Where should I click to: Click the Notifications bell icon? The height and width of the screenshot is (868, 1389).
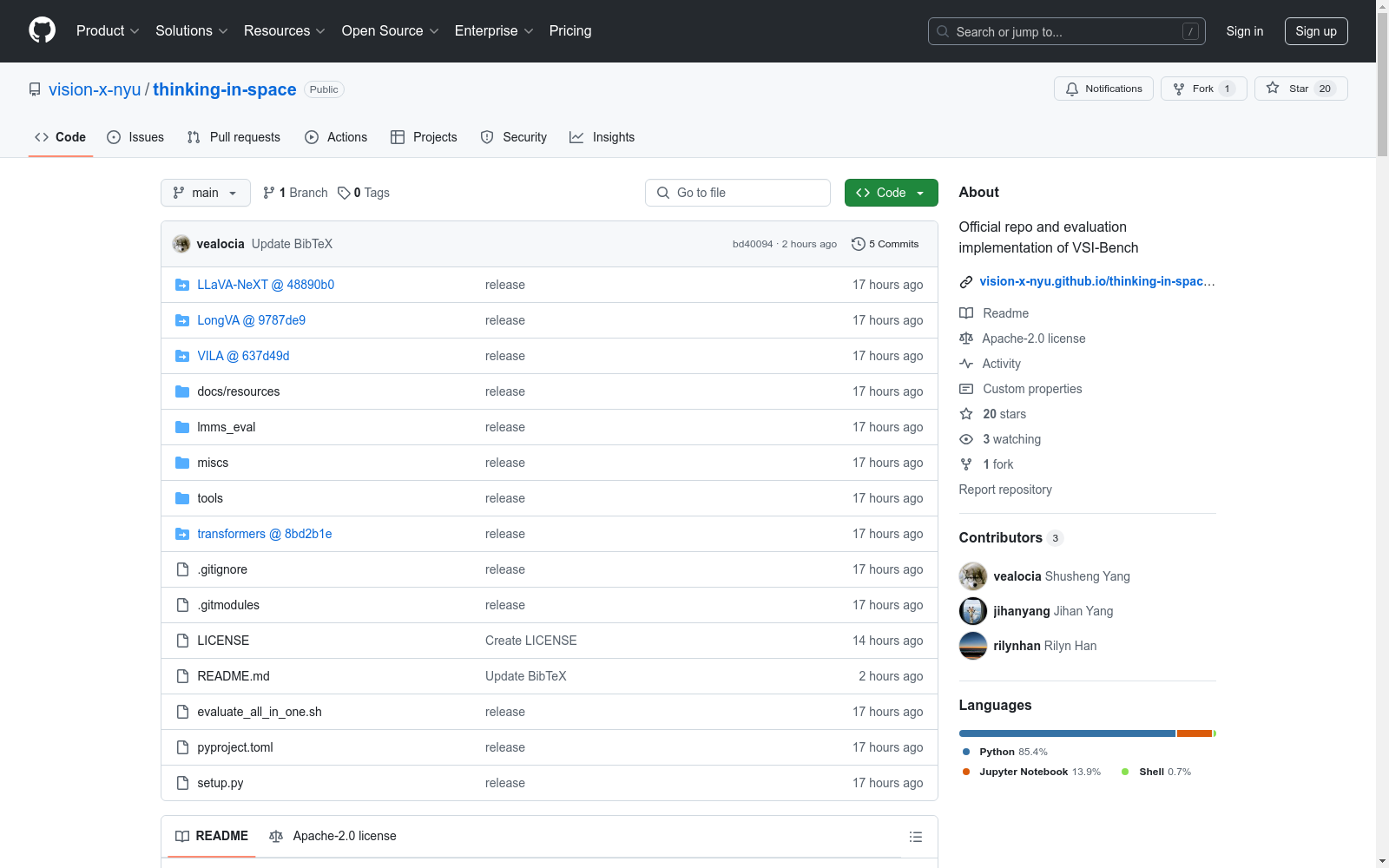[x=1072, y=89]
